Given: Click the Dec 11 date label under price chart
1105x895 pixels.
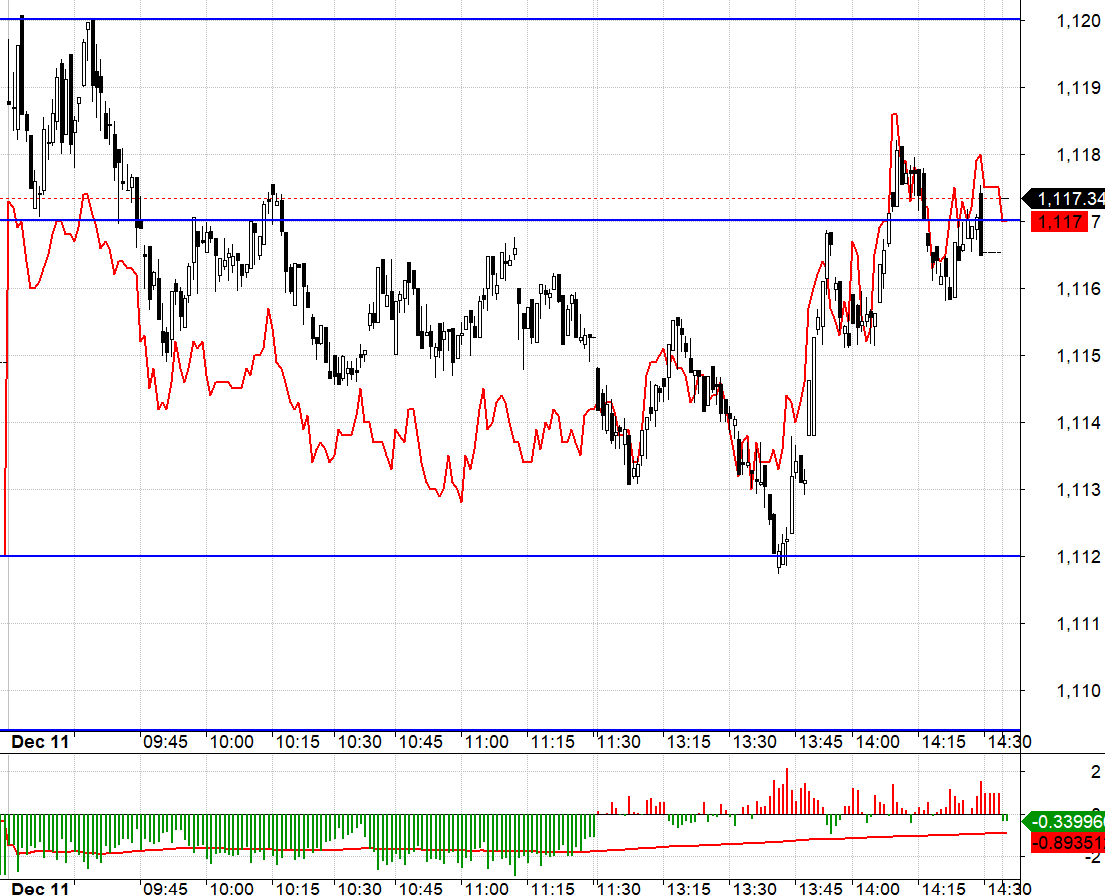Looking at the screenshot, I should 40,741.
